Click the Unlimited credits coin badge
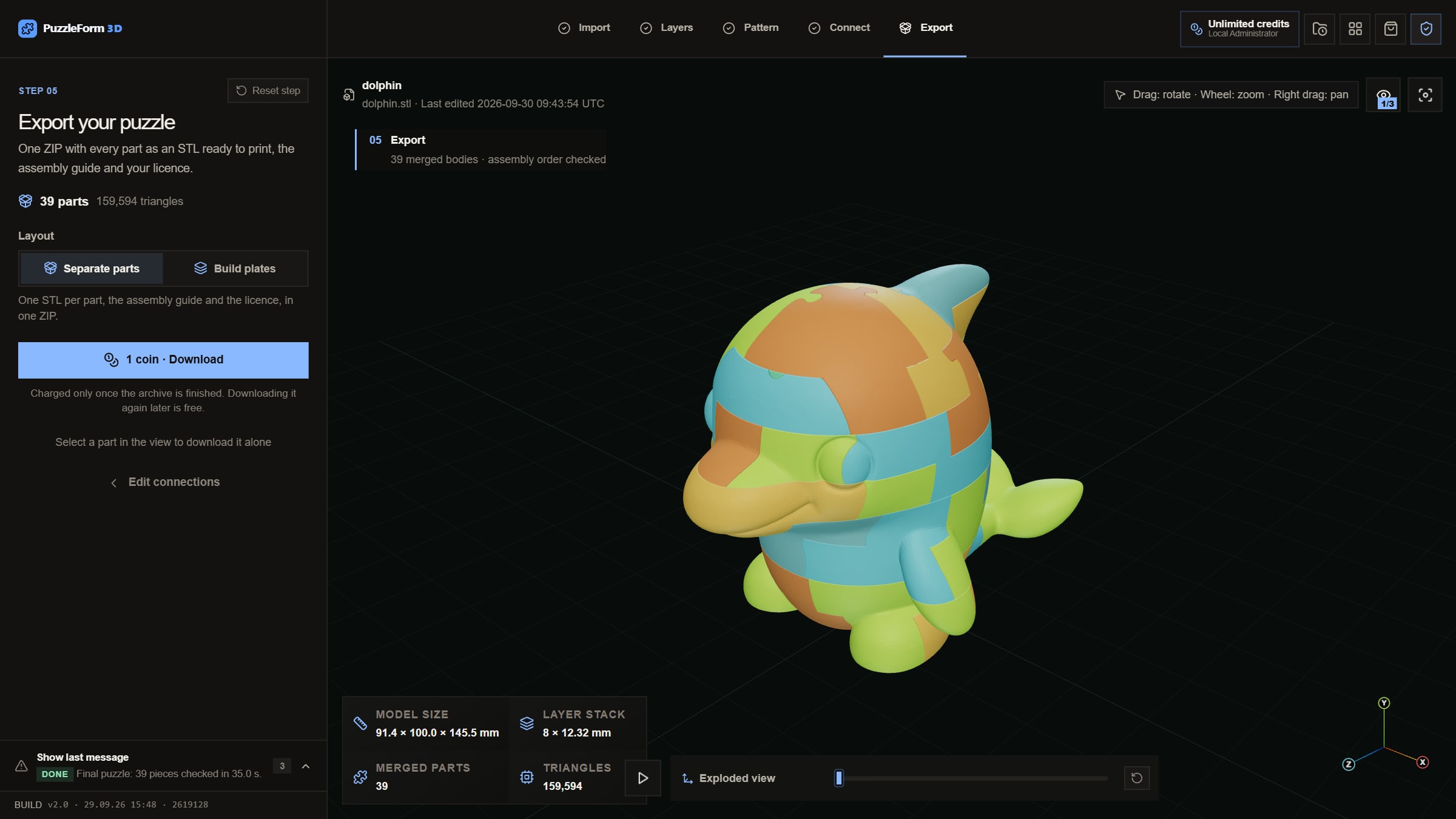The image size is (1456, 819). (x=1239, y=29)
